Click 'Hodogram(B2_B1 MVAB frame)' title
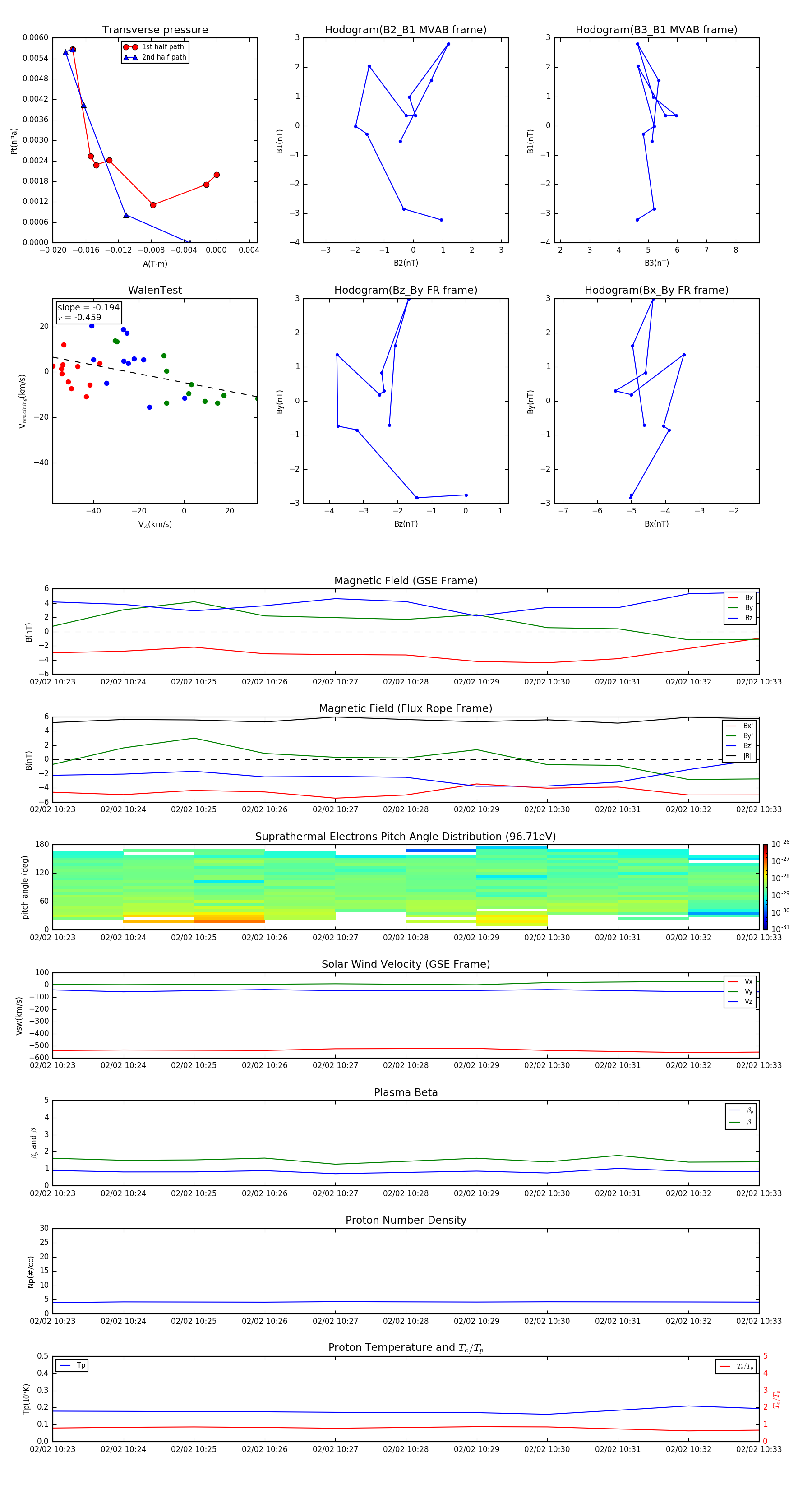The height and width of the screenshot is (1489, 812). click(406, 30)
